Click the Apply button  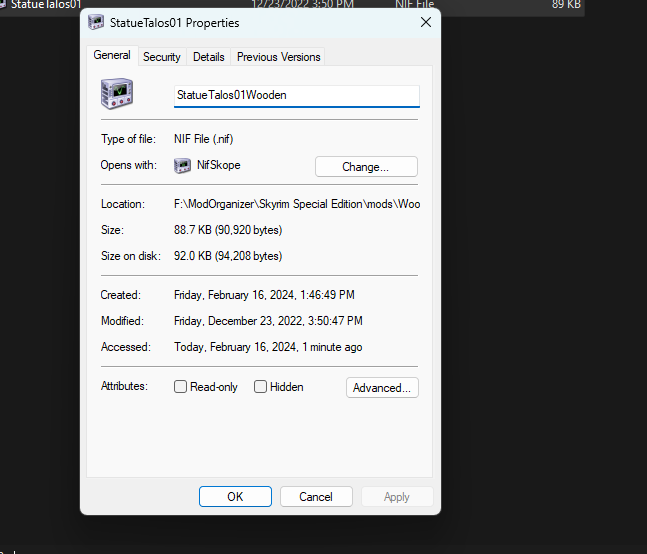click(x=397, y=496)
